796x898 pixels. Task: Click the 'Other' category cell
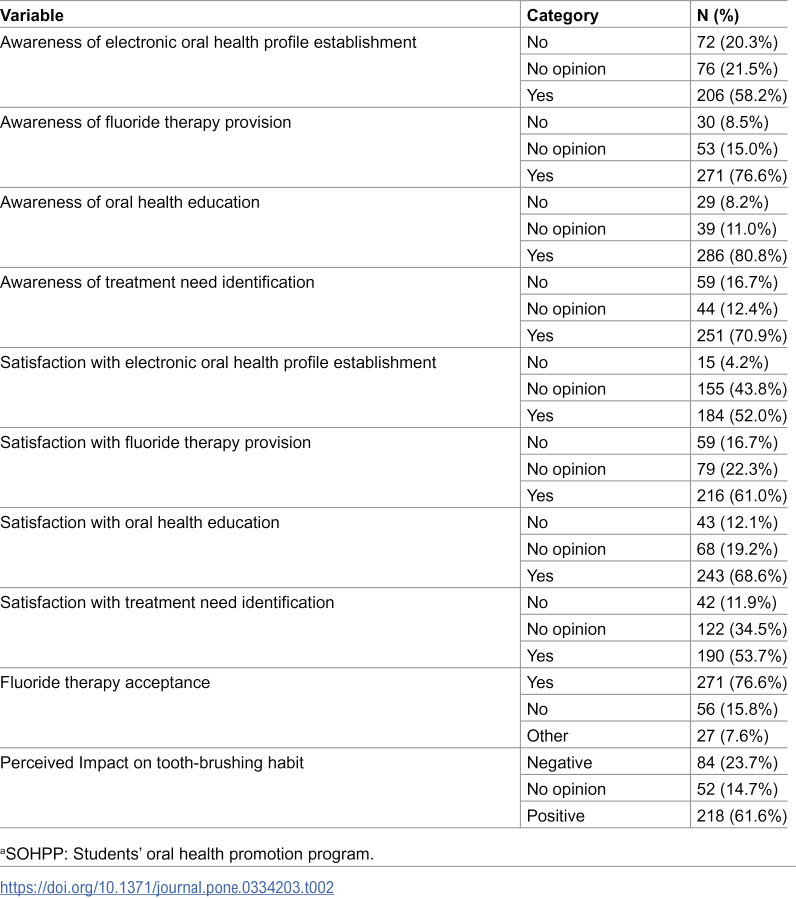547,736
